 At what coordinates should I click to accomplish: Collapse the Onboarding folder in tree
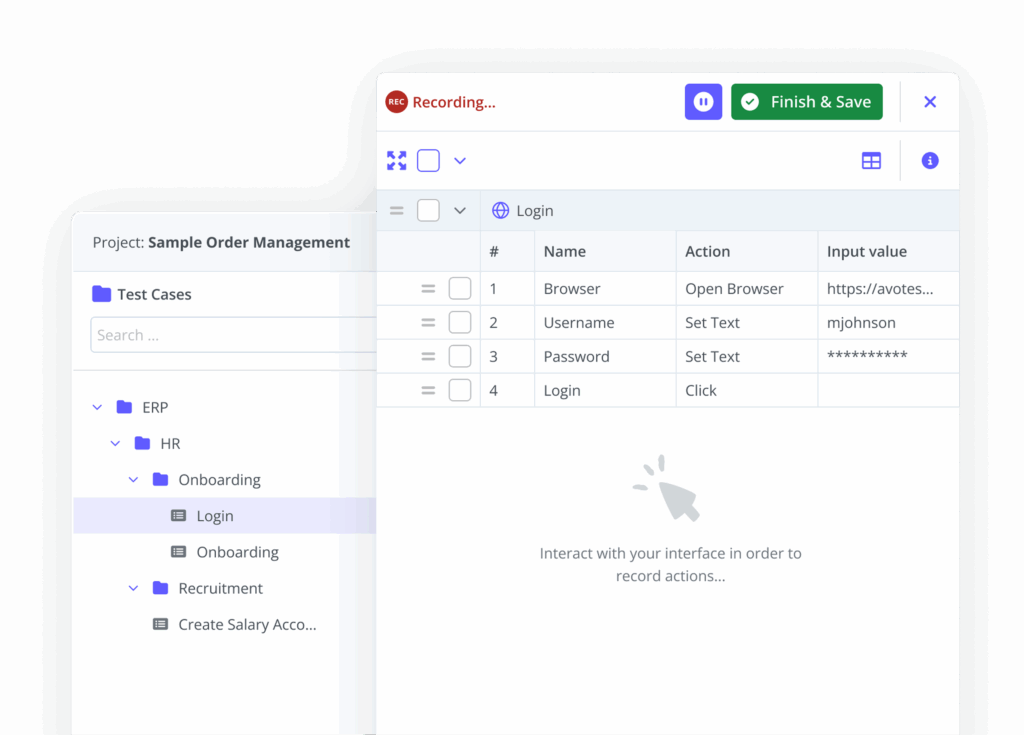133,480
